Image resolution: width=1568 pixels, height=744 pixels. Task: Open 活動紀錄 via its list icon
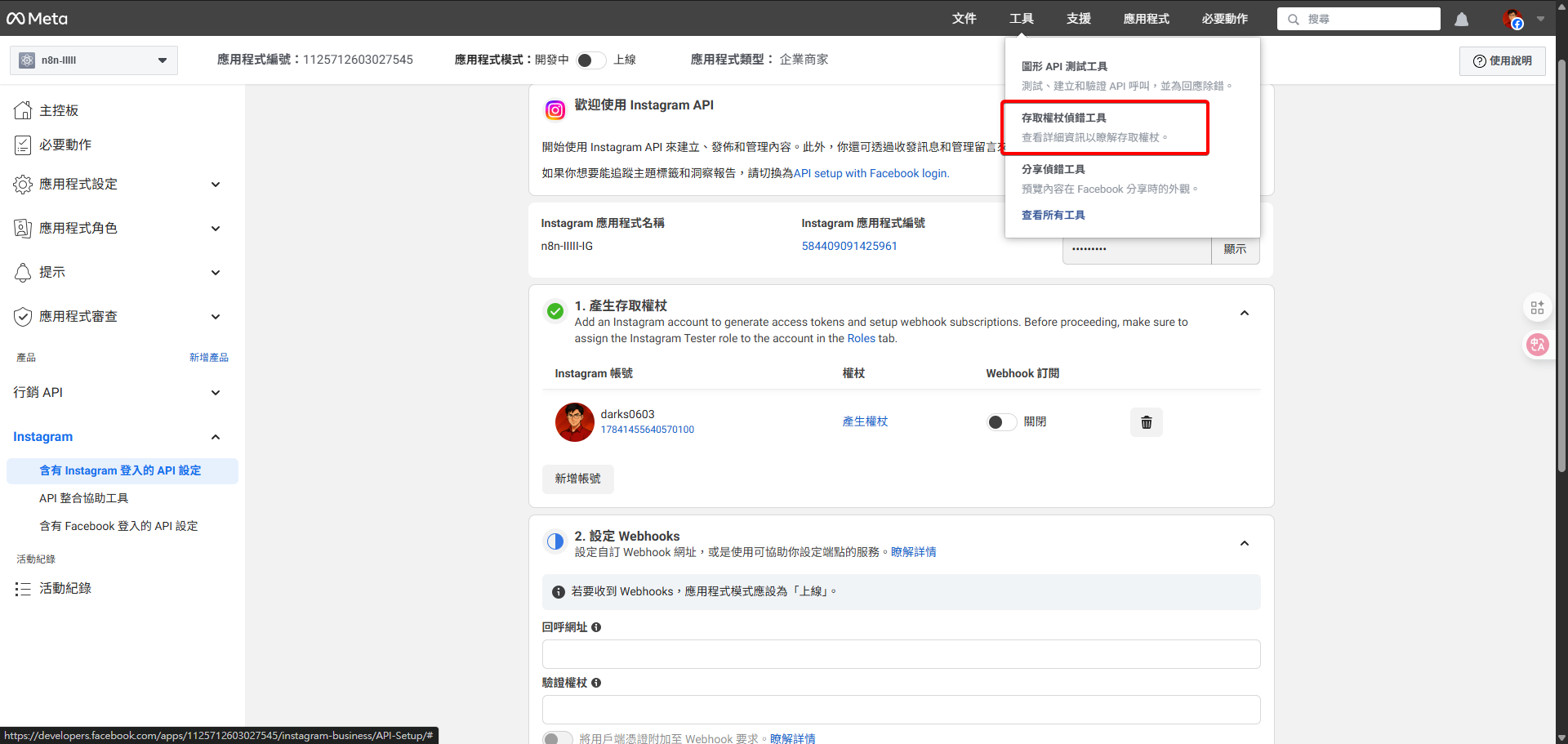(23, 588)
